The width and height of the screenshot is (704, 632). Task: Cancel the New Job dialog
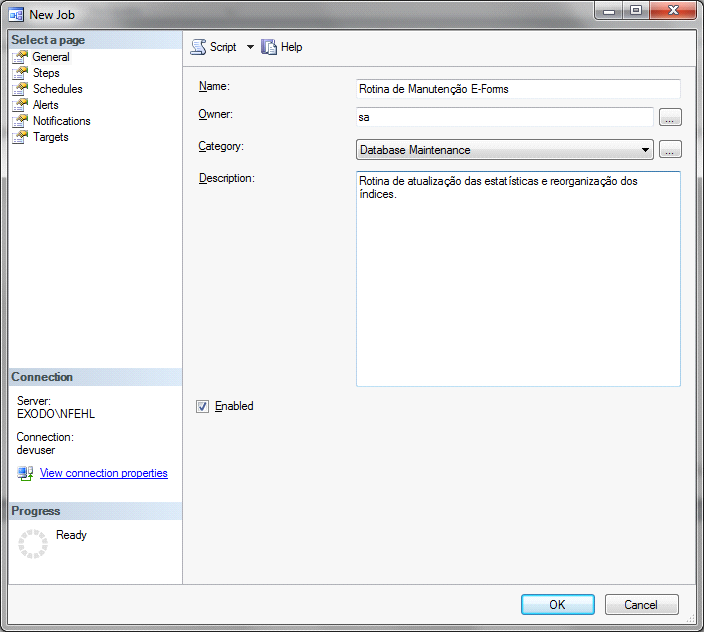pos(641,605)
